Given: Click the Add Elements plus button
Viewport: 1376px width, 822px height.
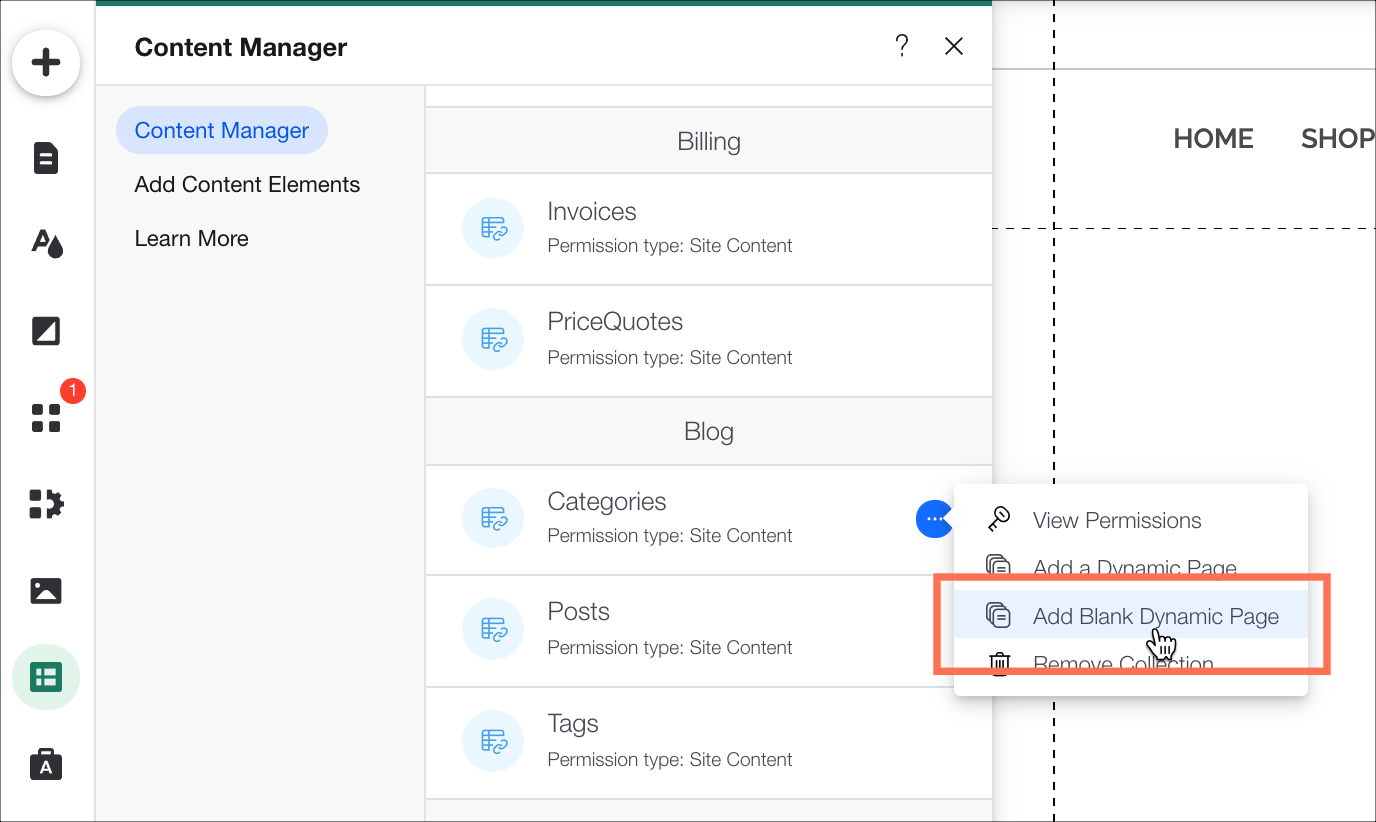Looking at the screenshot, I should coord(45,63).
